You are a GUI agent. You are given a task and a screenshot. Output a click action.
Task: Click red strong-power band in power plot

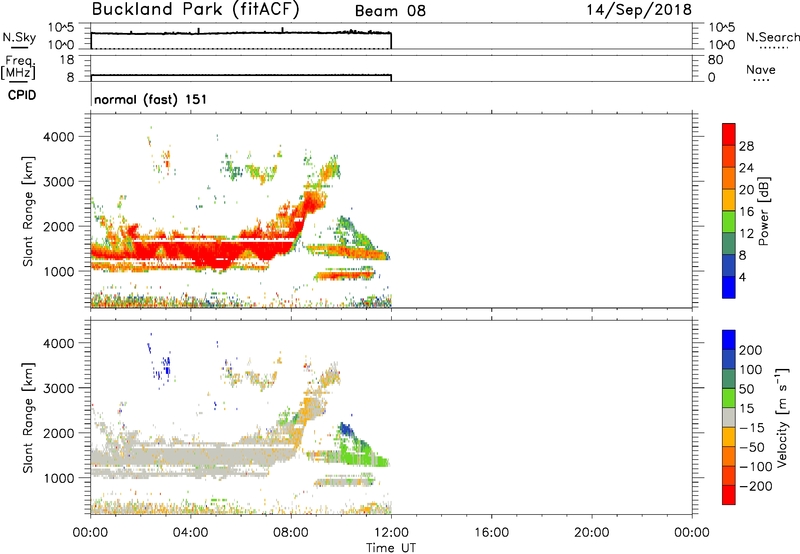[x=204, y=251]
